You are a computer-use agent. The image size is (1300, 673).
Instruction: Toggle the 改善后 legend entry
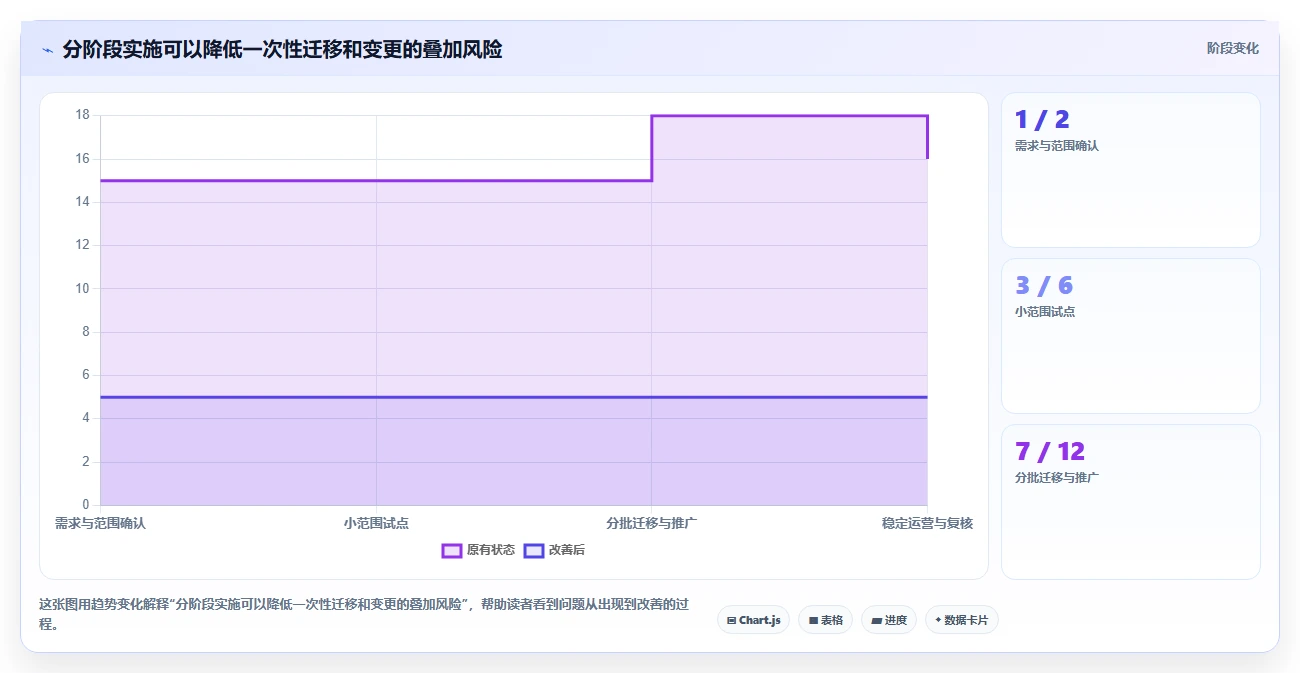(x=554, y=550)
